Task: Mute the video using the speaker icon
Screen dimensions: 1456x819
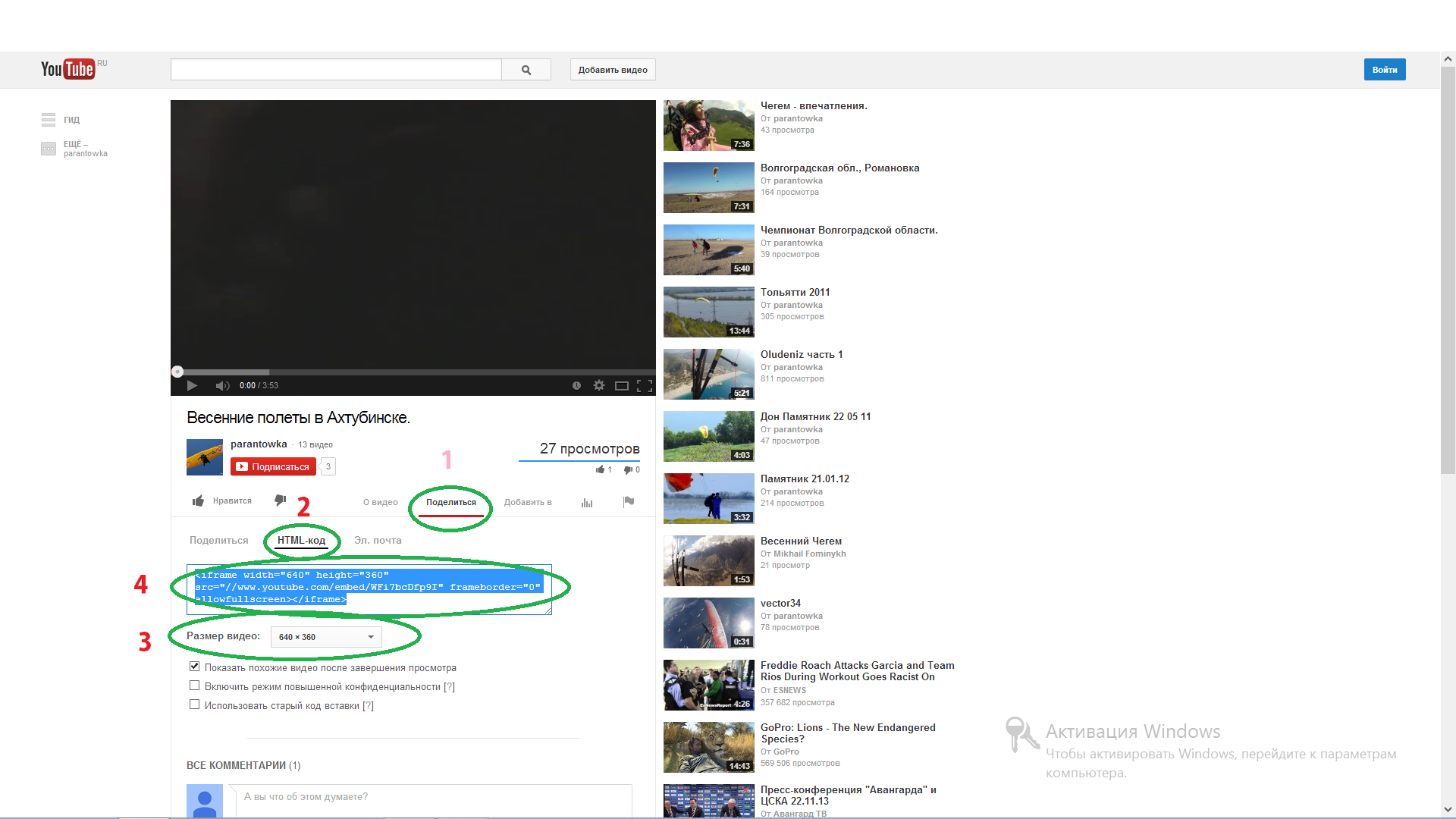Action: [221, 385]
